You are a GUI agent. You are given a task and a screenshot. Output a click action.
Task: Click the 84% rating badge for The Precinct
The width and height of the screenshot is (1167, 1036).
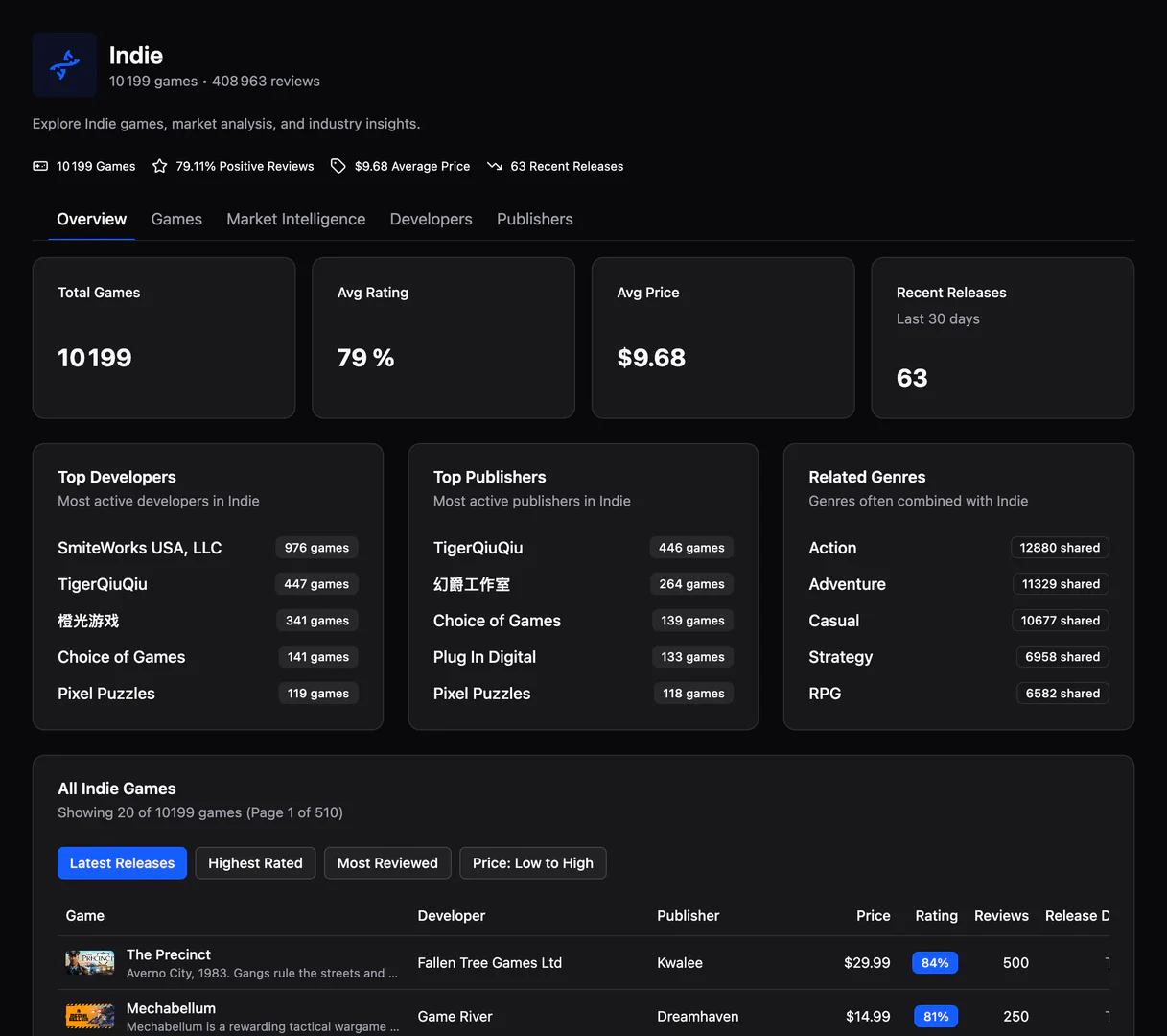pyautogui.click(x=934, y=962)
